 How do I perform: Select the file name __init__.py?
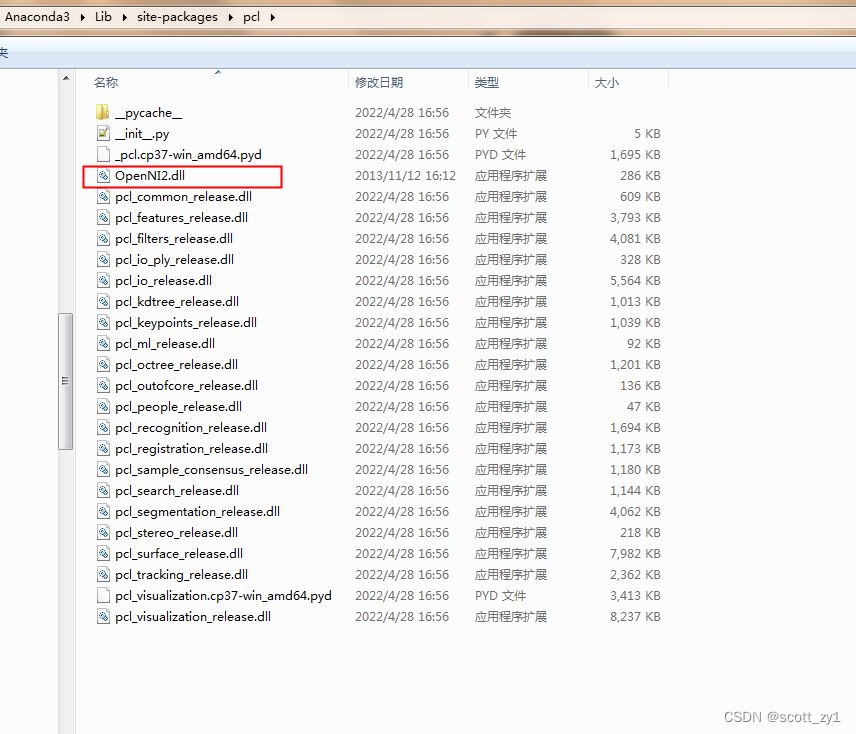(x=142, y=134)
